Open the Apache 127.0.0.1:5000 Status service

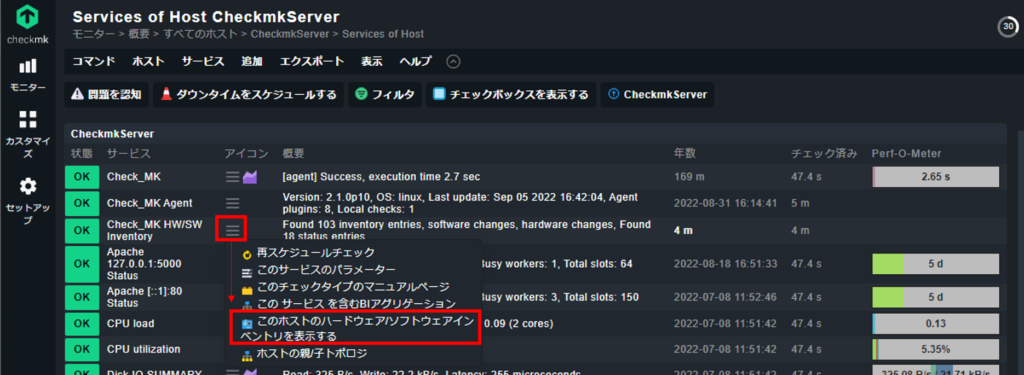coord(144,264)
